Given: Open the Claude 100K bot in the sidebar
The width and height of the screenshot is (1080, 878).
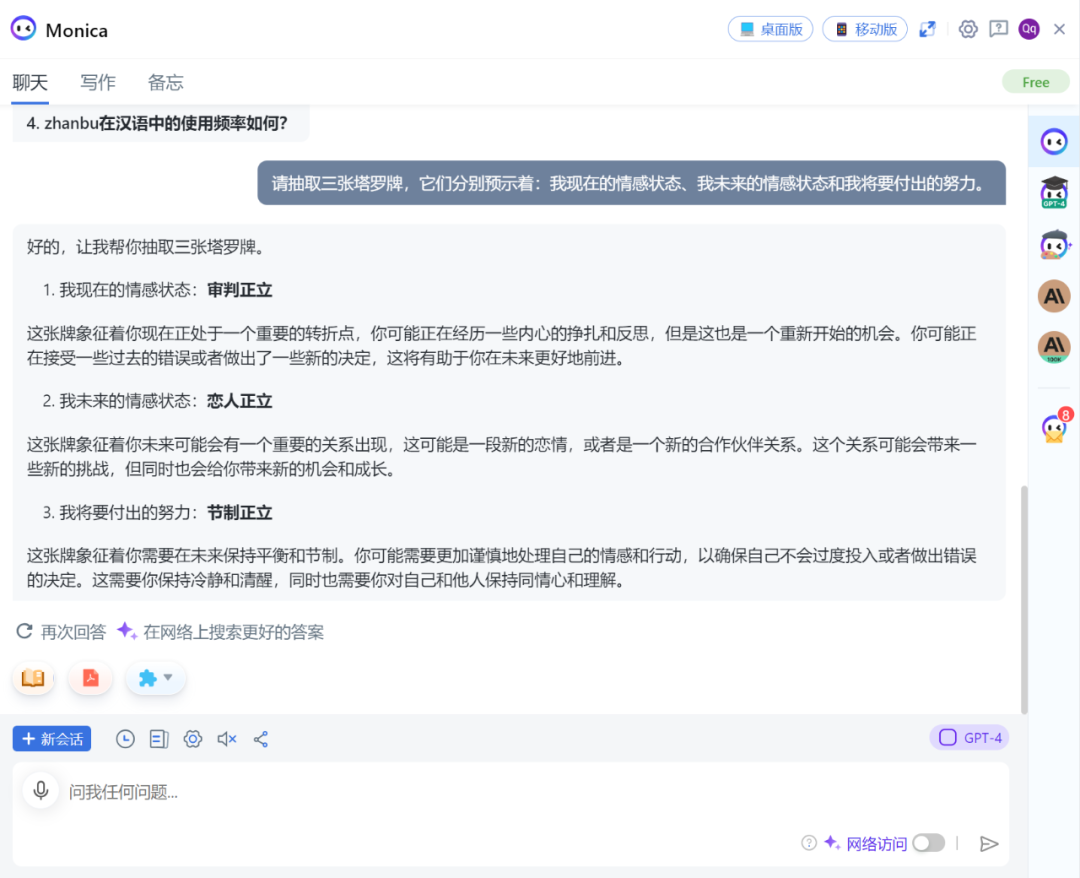Looking at the screenshot, I should tap(1055, 348).
